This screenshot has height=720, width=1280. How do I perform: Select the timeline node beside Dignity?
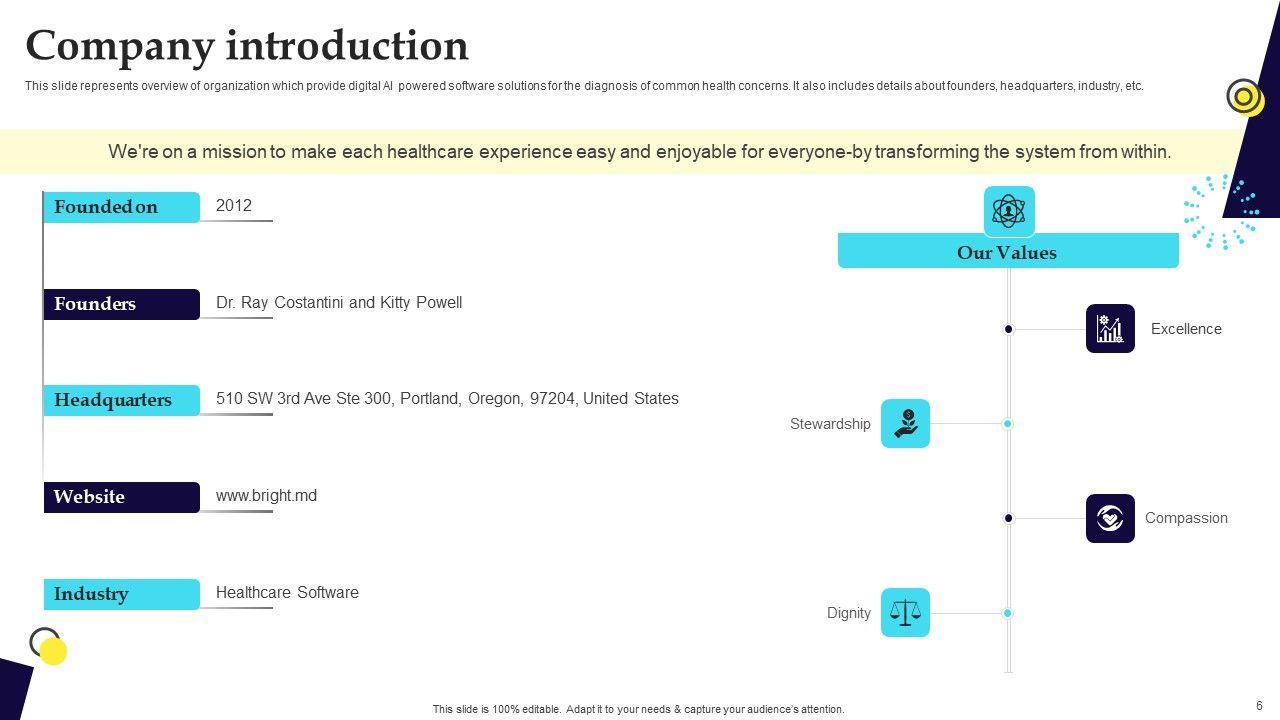[1008, 613]
